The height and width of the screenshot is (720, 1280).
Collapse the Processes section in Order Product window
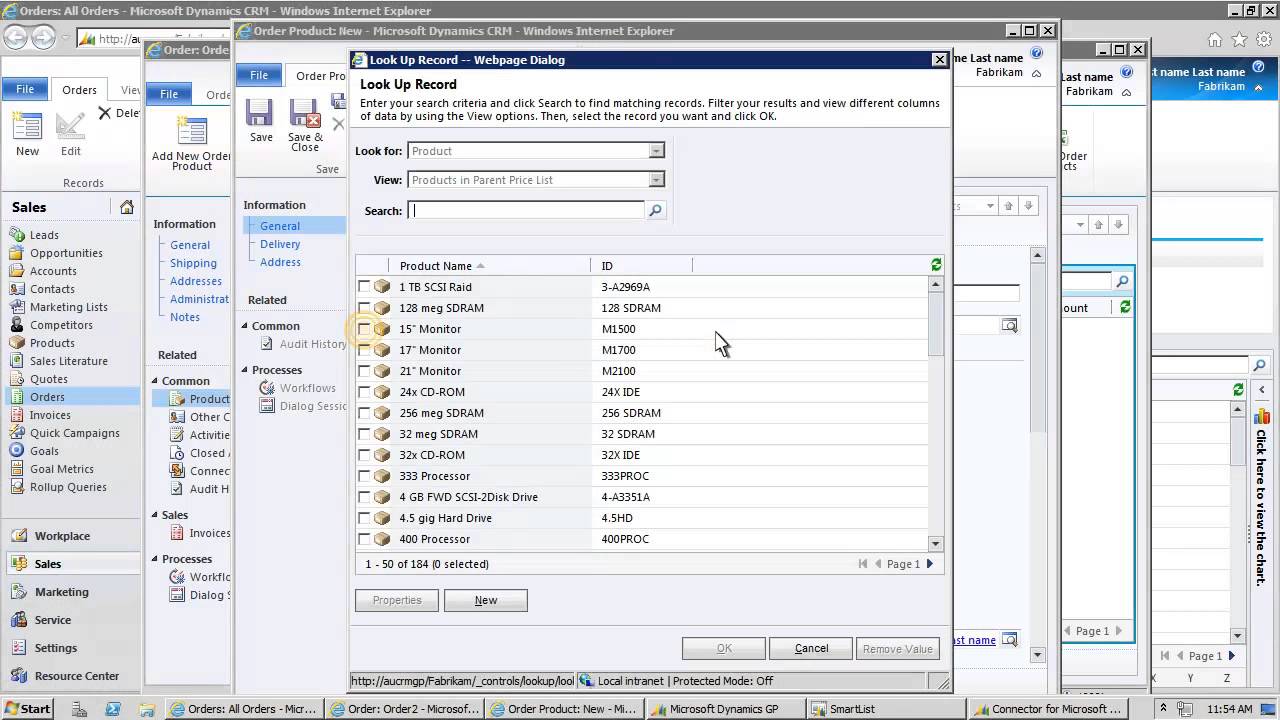click(x=245, y=370)
